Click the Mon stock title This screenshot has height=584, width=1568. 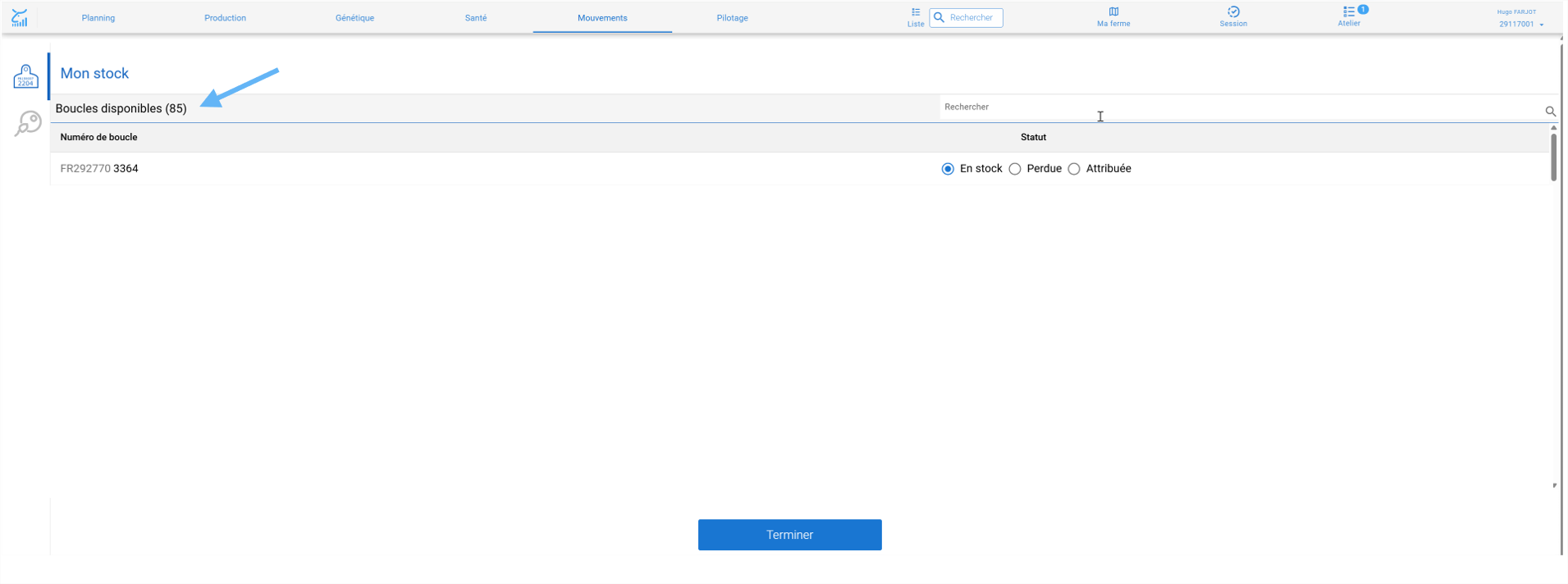(94, 73)
